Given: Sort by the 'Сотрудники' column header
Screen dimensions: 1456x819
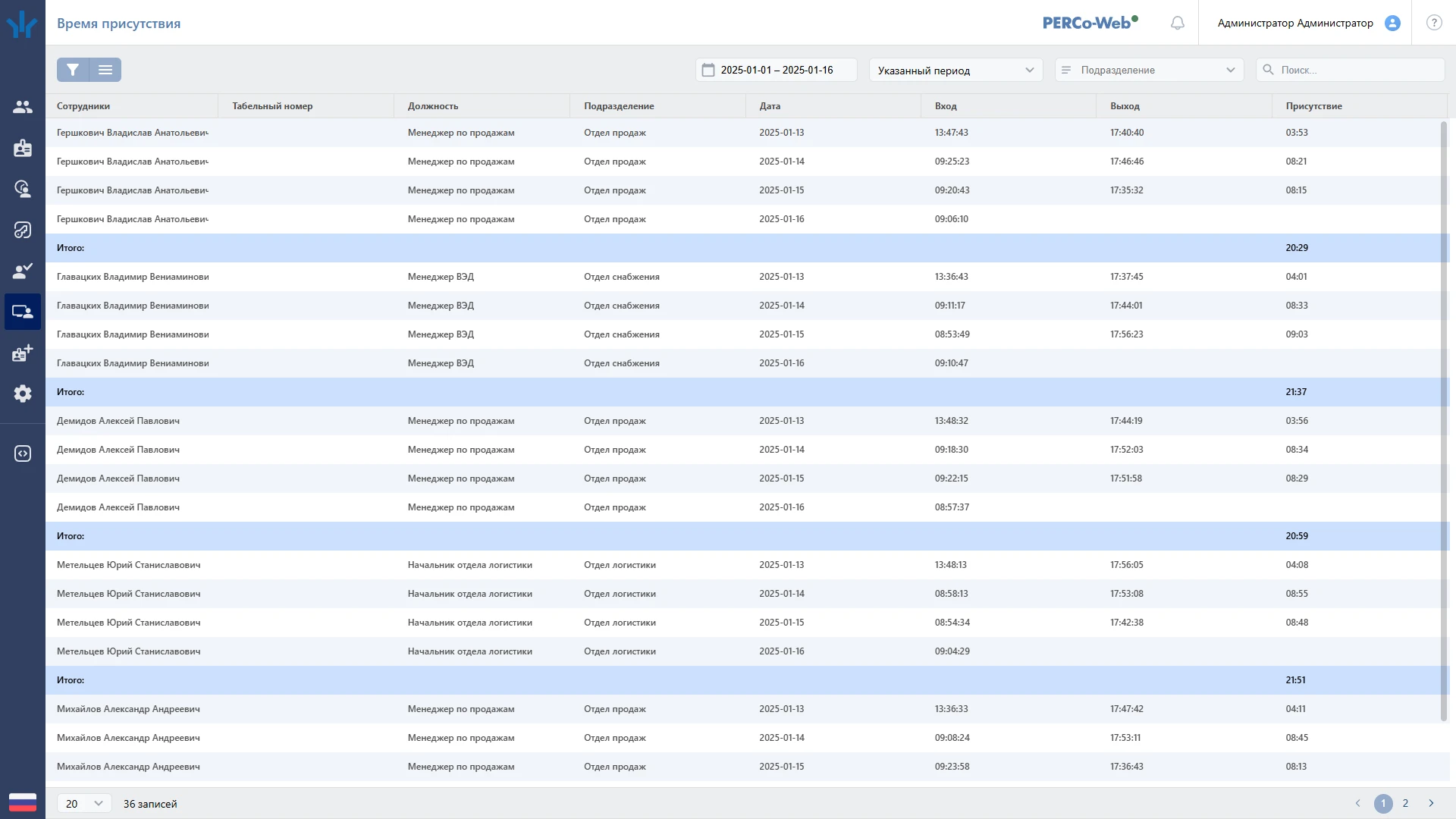Looking at the screenshot, I should click(83, 106).
